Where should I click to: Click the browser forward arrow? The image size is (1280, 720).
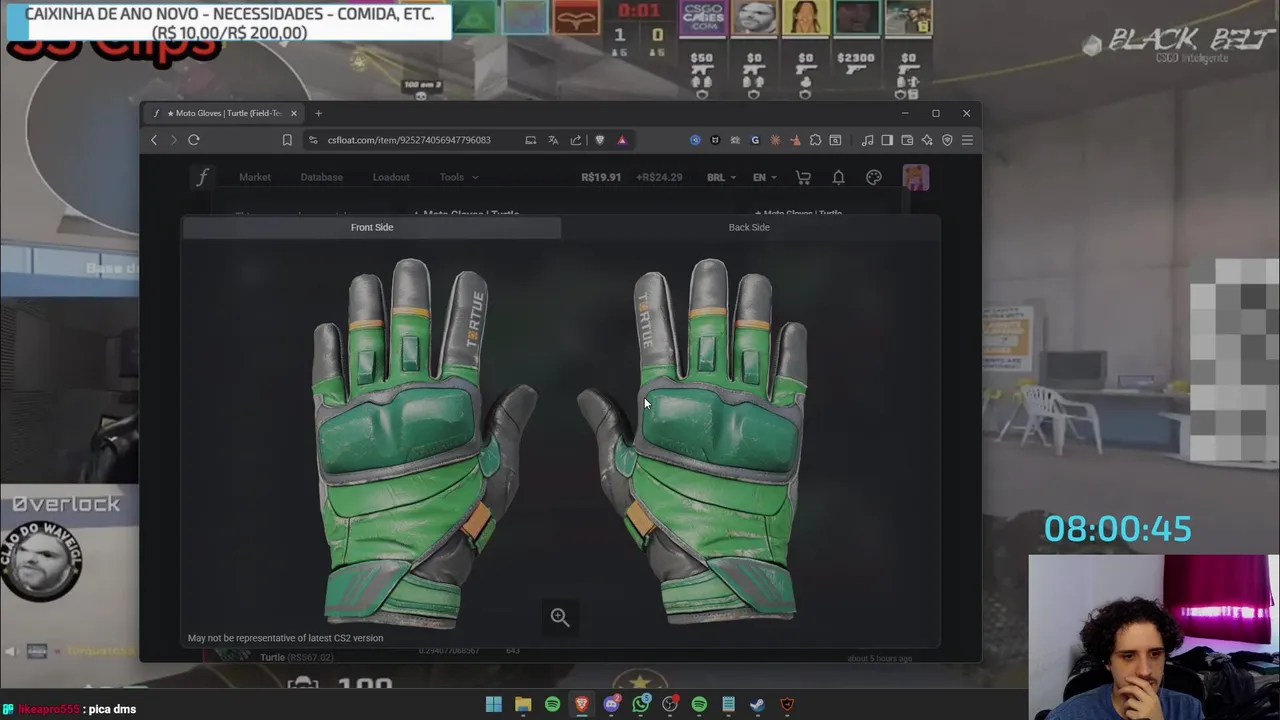point(173,140)
